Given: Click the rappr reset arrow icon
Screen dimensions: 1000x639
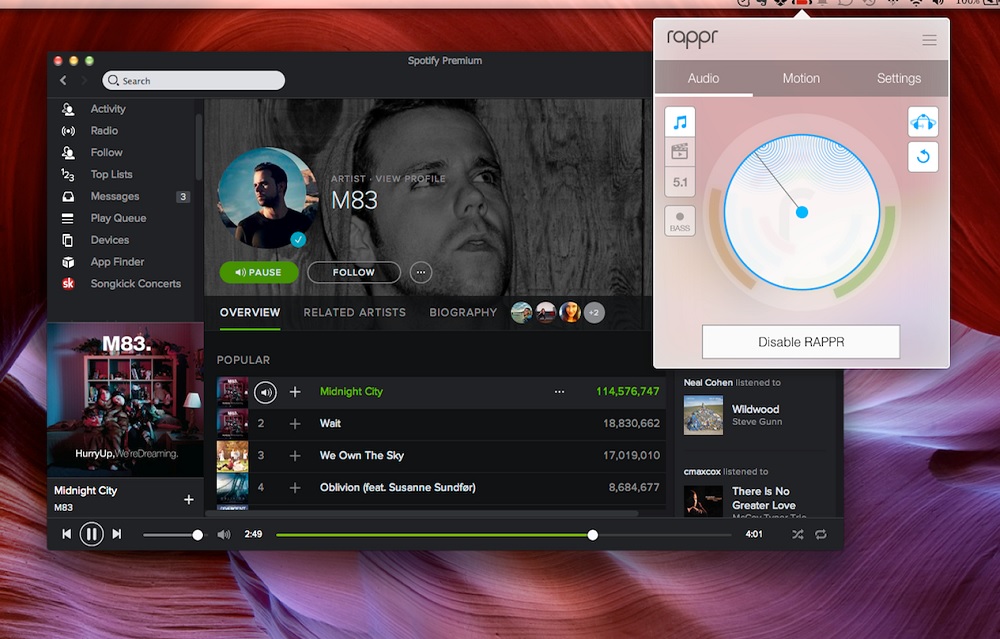Looking at the screenshot, I should (x=923, y=157).
